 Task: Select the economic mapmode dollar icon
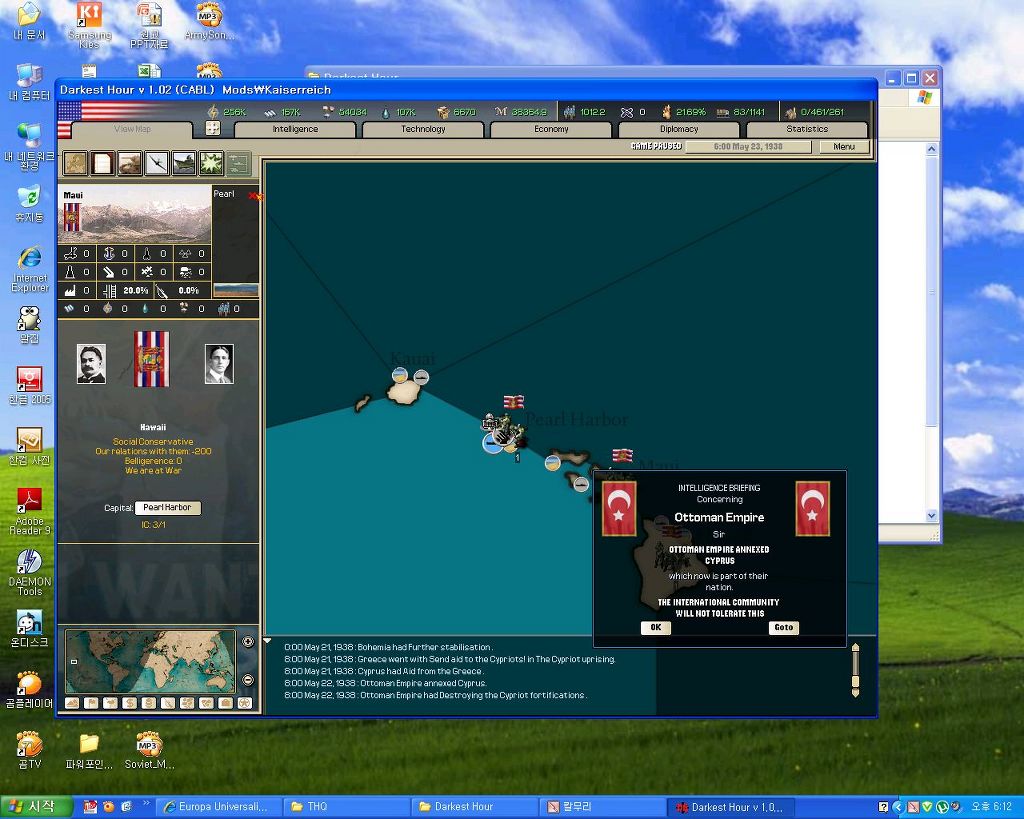pyautogui.click(x=129, y=703)
